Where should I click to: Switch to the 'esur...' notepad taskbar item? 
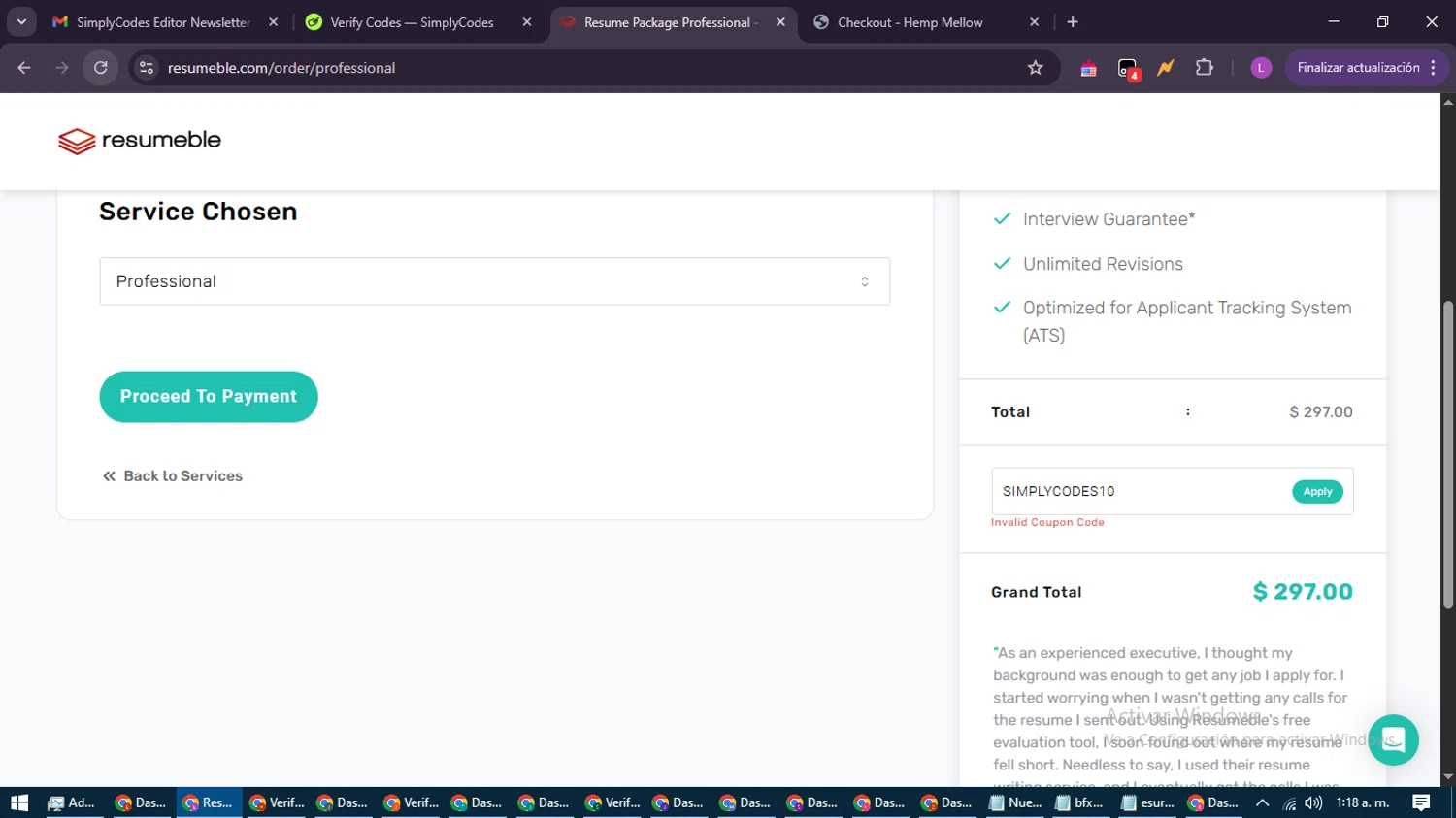point(1147,802)
